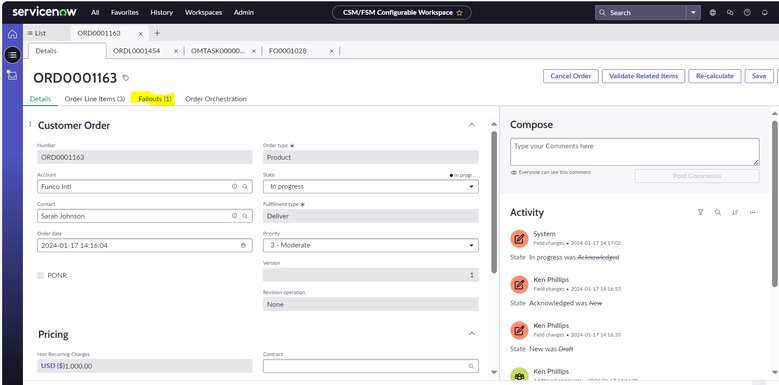Click the Post Comments button
The height and width of the screenshot is (385, 779).
coord(697,176)
